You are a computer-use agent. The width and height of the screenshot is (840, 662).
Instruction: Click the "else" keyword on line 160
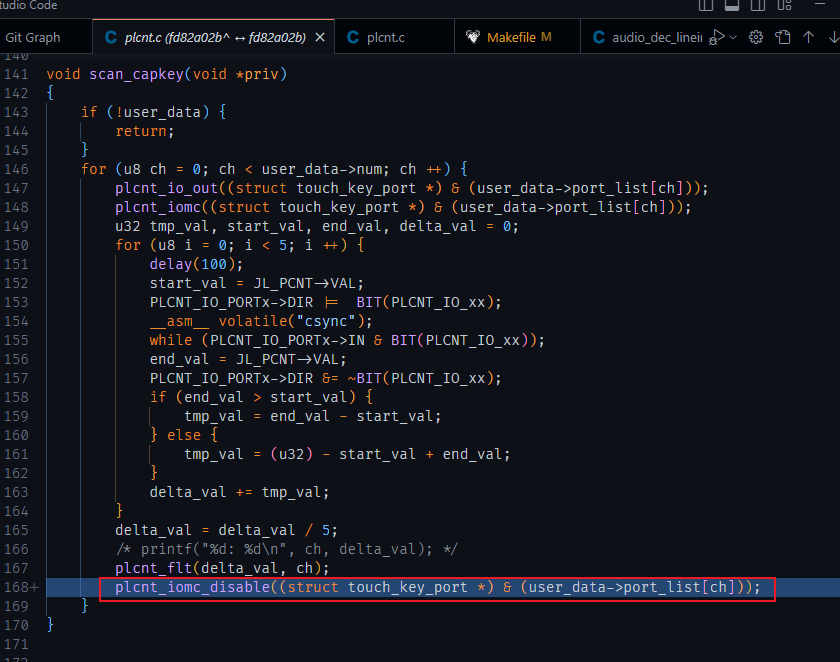click(184, 435)
